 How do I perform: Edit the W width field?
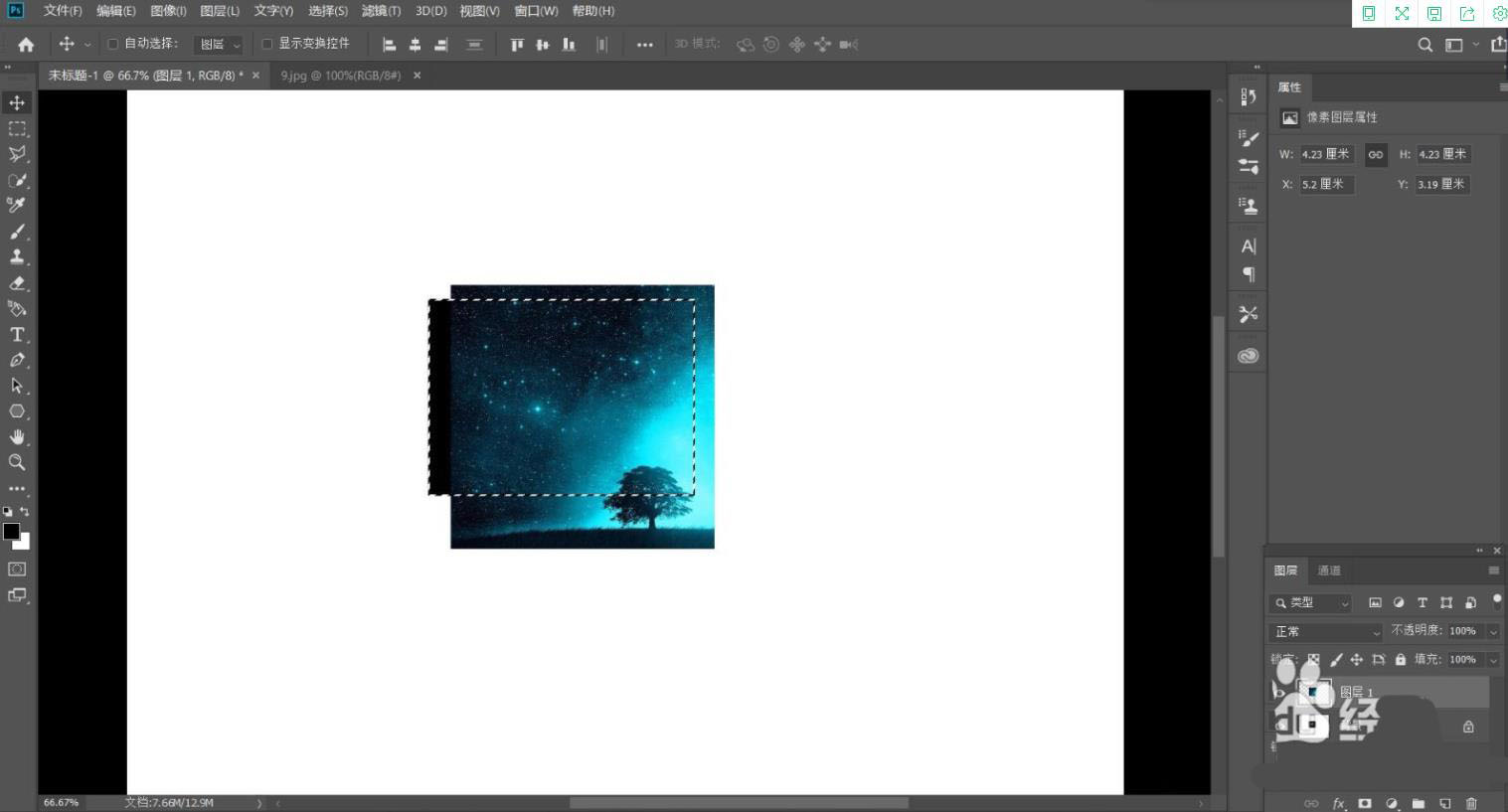[x=1326, y=154]
